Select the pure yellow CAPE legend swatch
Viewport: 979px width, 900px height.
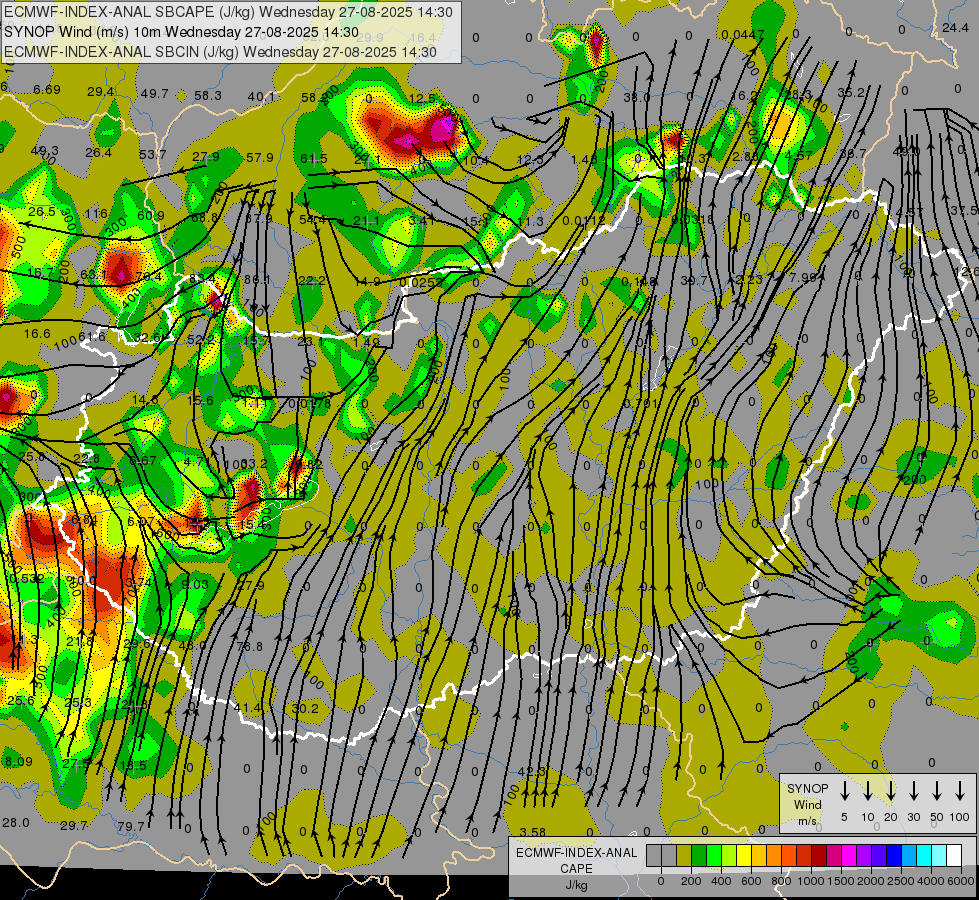coord(744,855)
